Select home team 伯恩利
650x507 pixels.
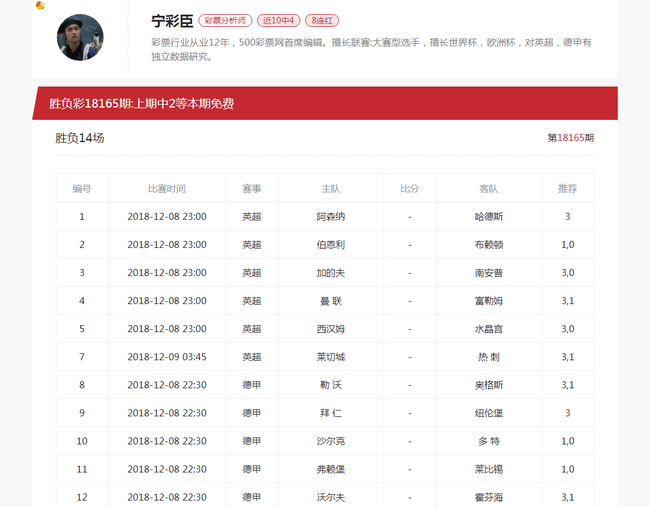click(x=331, y=245)
